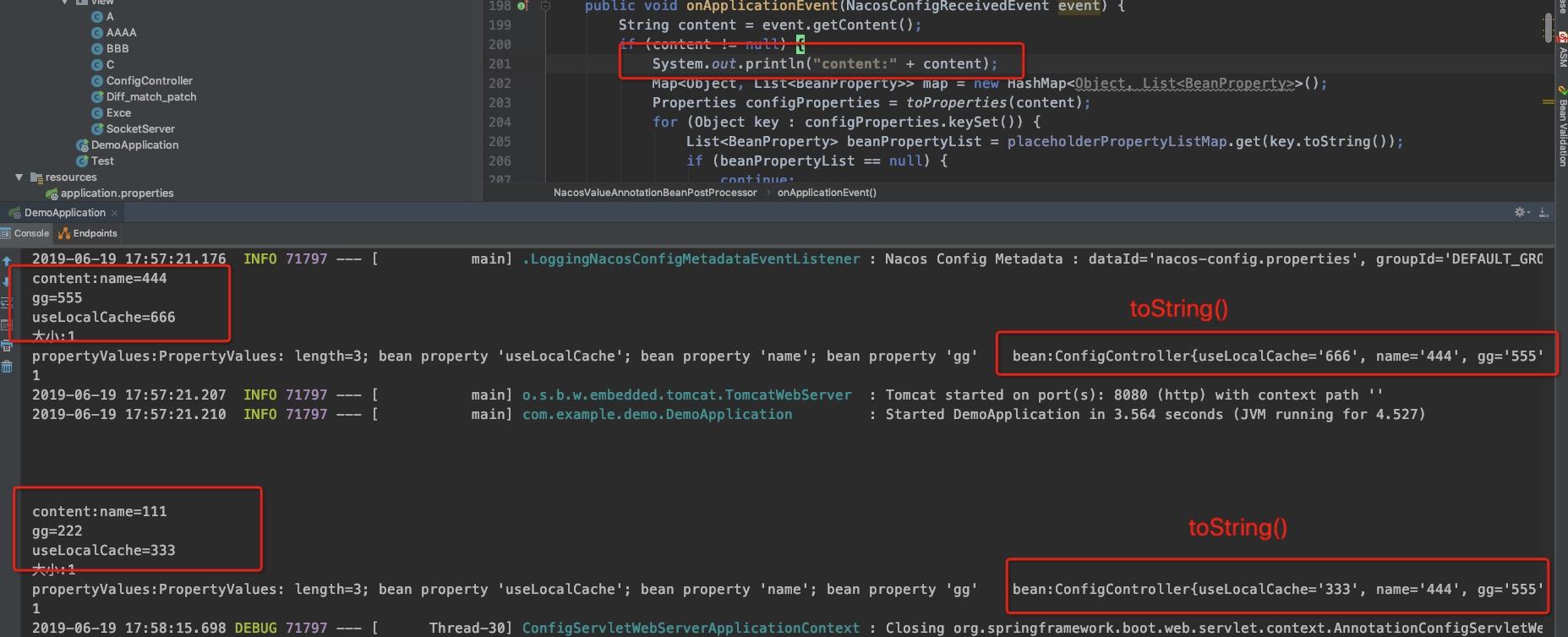Open the SocketServer class

(139, 129)
